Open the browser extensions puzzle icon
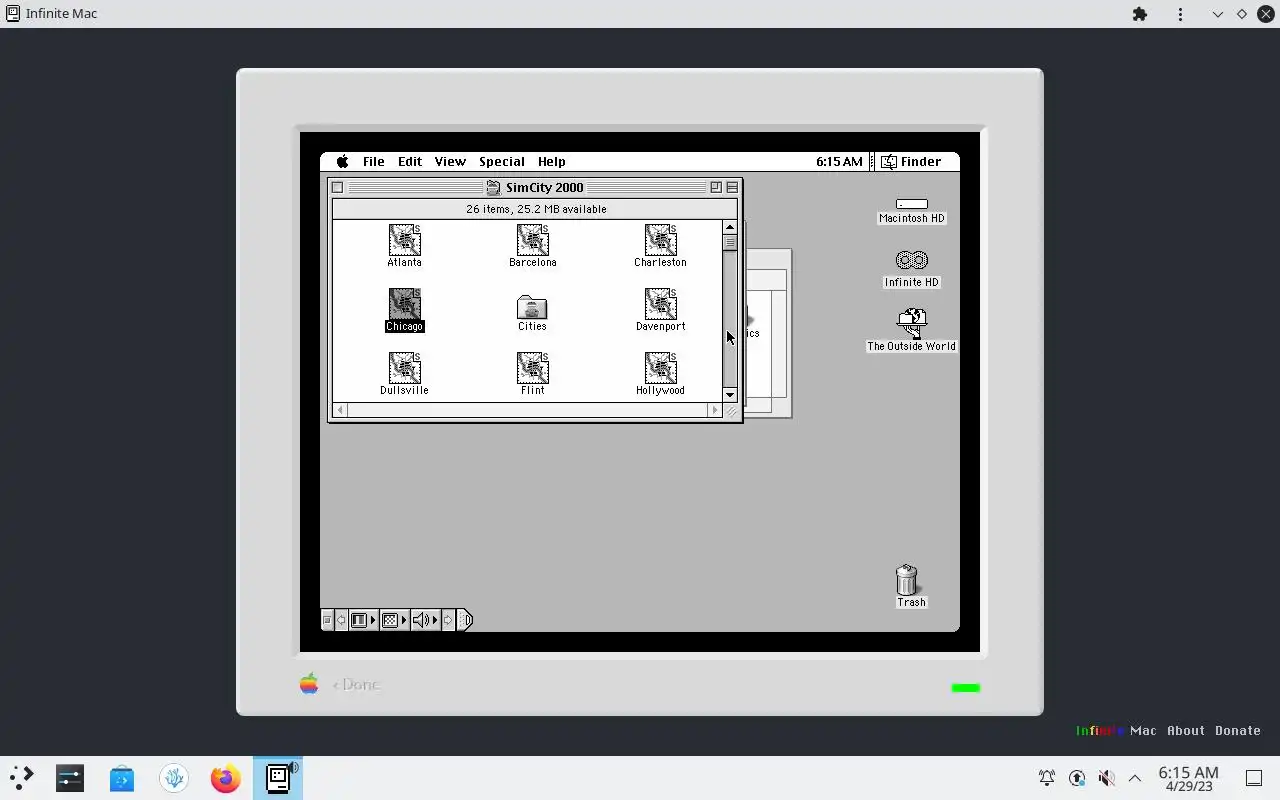Image resolution: width=1280 pixels, height=800 pixels. tap(1140, 14)
